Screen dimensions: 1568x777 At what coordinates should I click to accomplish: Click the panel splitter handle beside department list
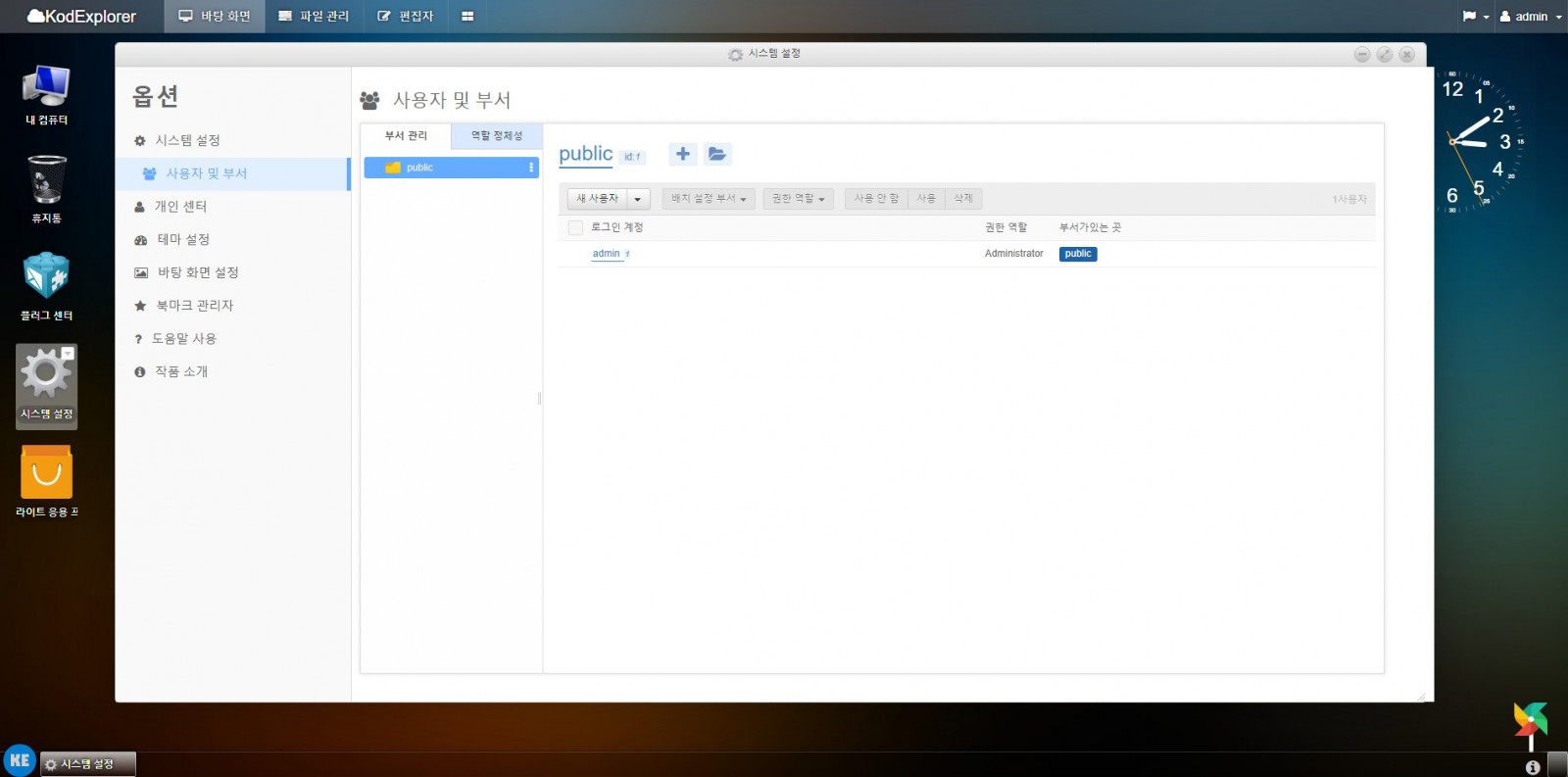[540, 398]
